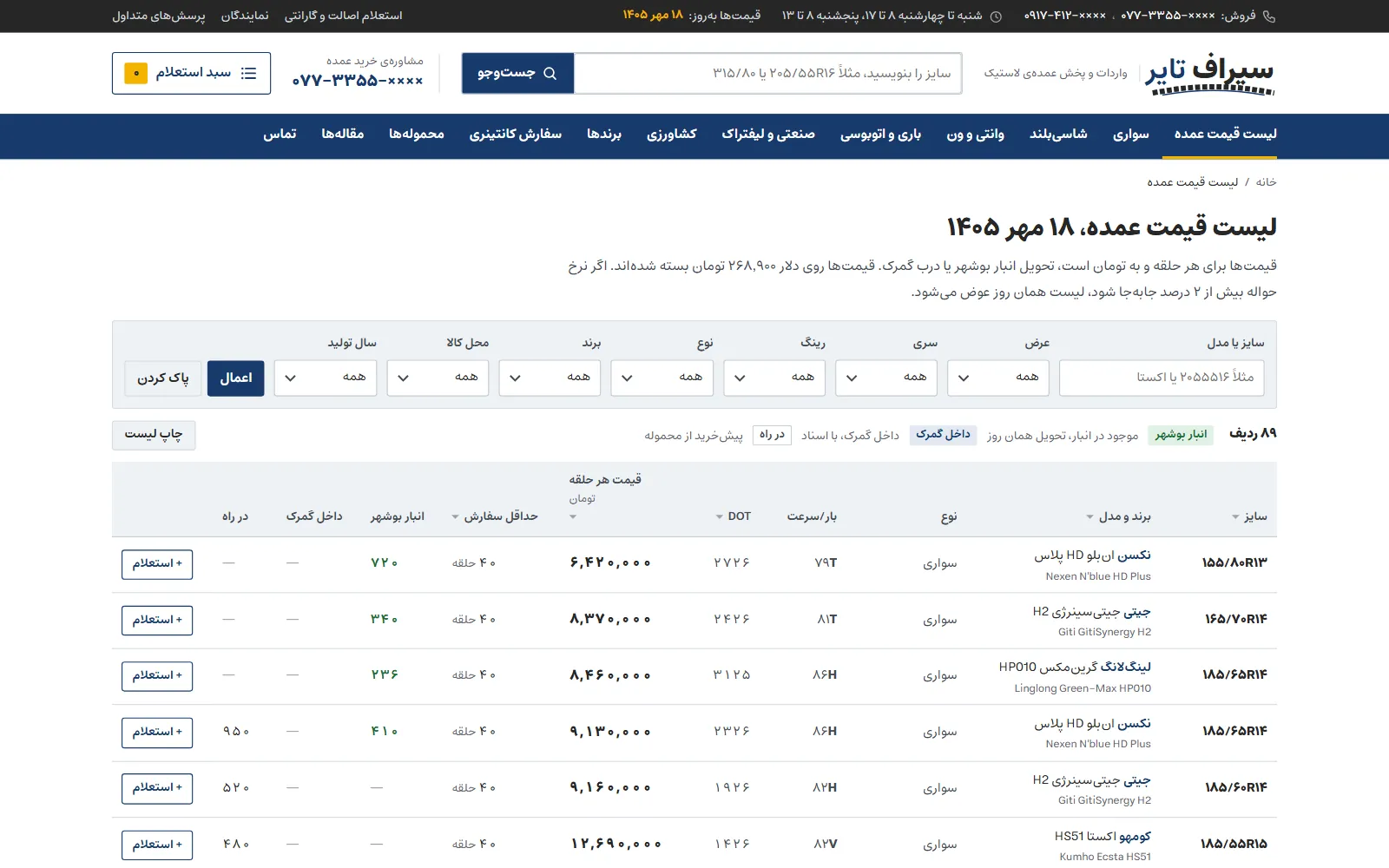
Task: Open the برند filter dropdown
Action: (550, 378)
